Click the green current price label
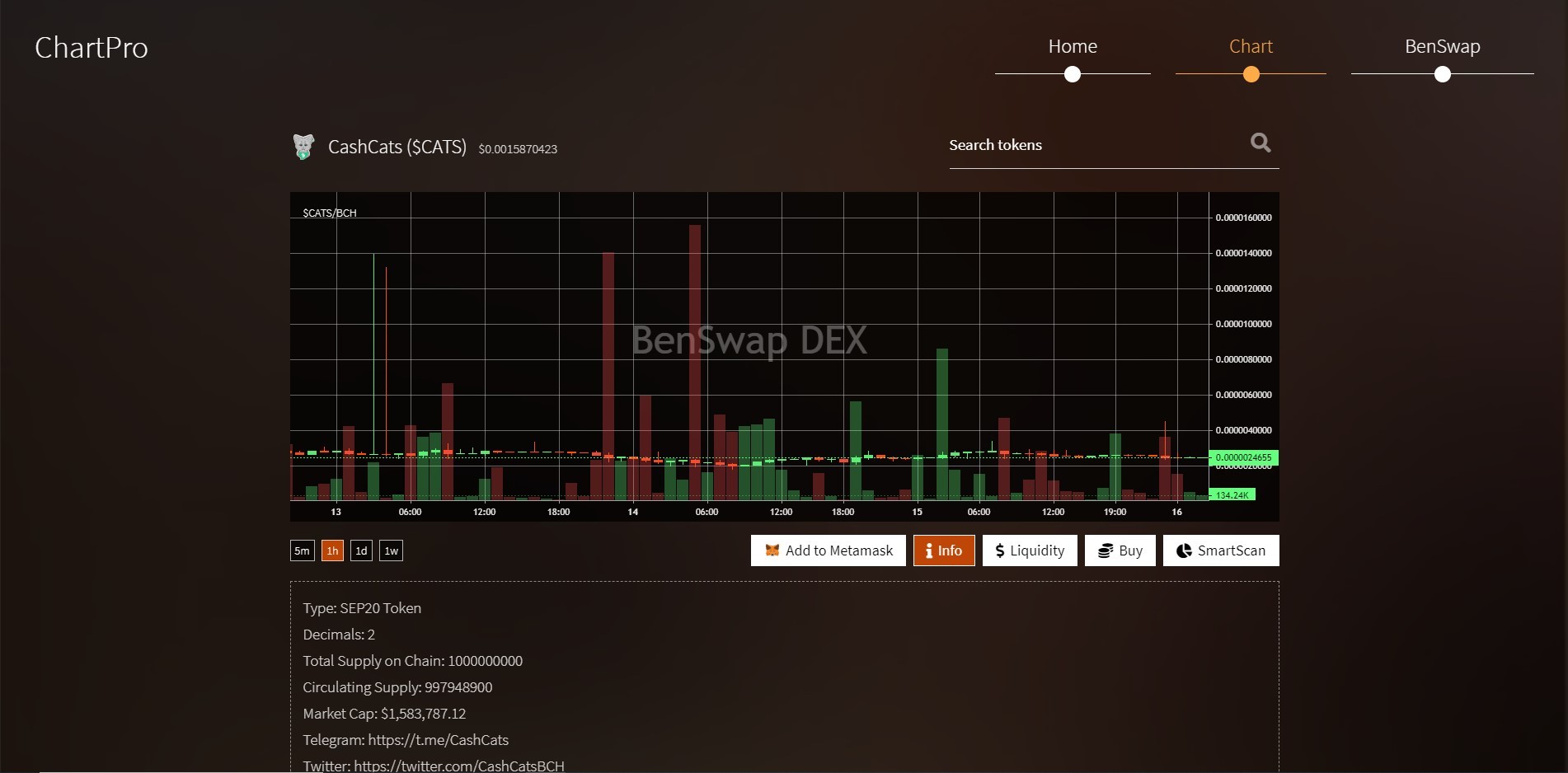Image resolution: width=1568 pixels, height=773 pixels. pos(1243,457)
